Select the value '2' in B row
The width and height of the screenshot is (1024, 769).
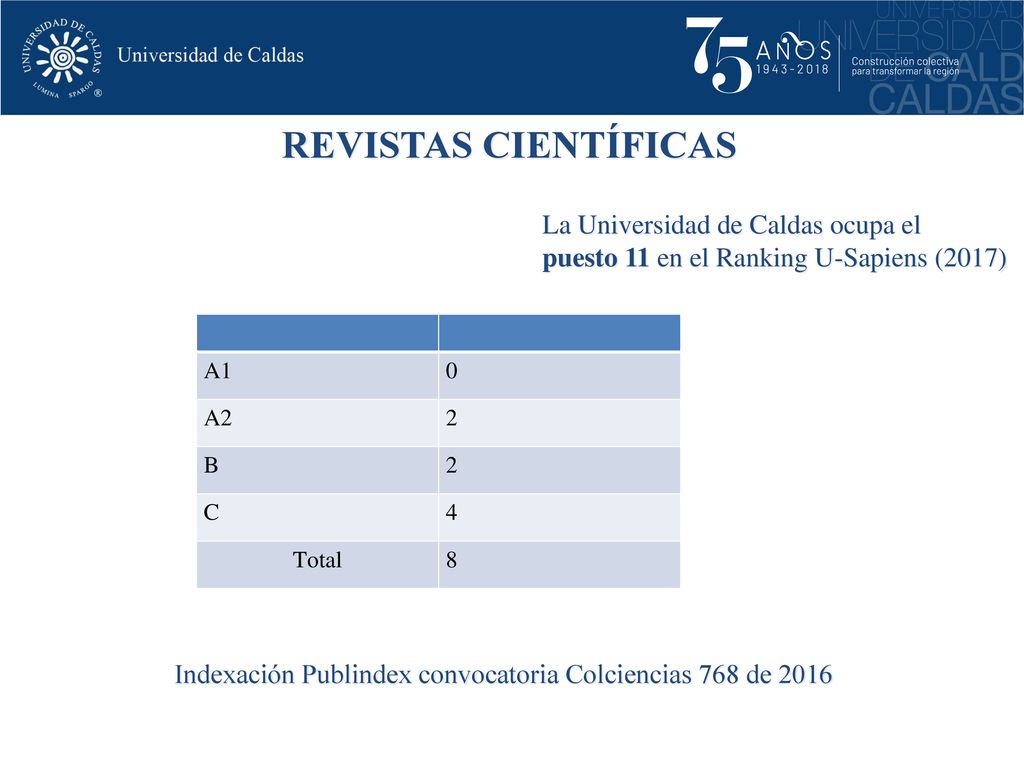click(560, 470)
